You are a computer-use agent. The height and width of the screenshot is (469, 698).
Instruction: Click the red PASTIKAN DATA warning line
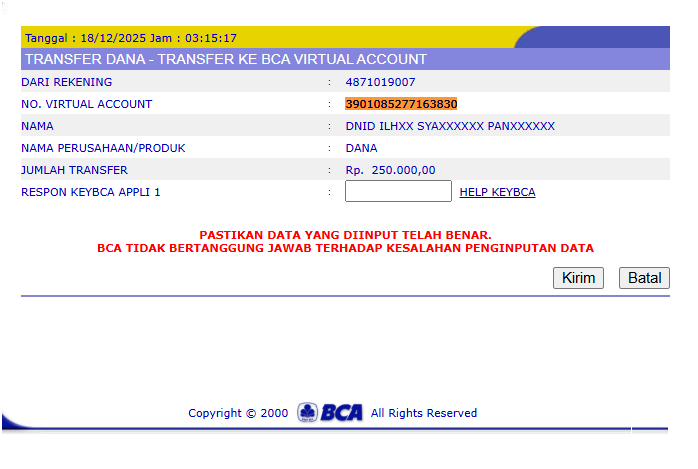[x=345, y=235]
